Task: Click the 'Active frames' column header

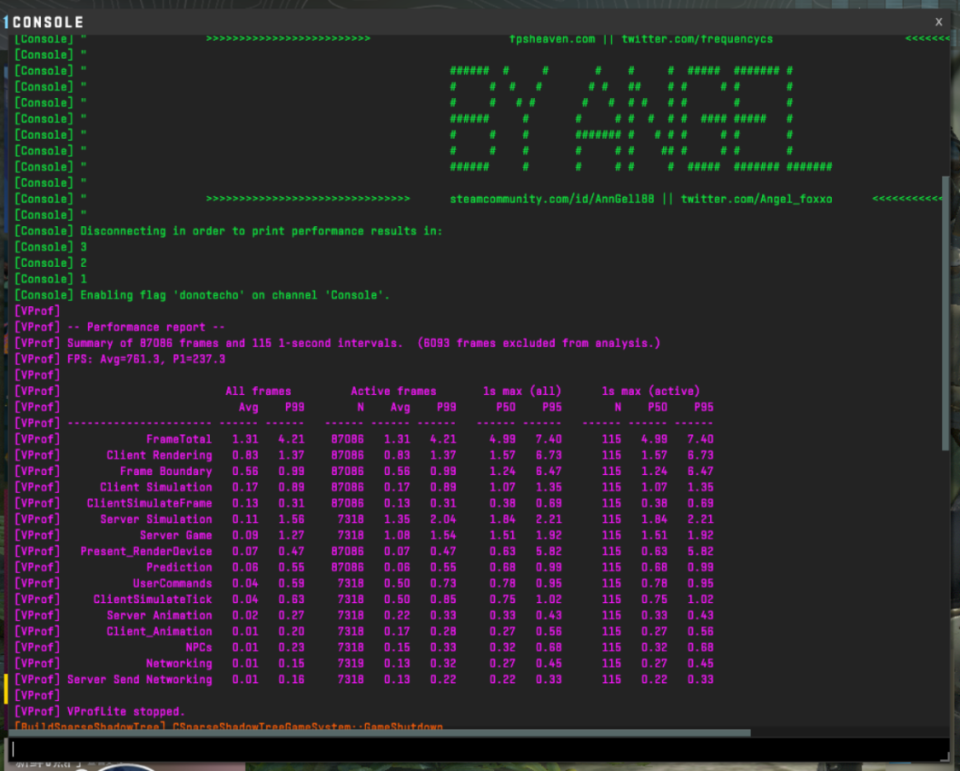Action: tap(394, 391)
